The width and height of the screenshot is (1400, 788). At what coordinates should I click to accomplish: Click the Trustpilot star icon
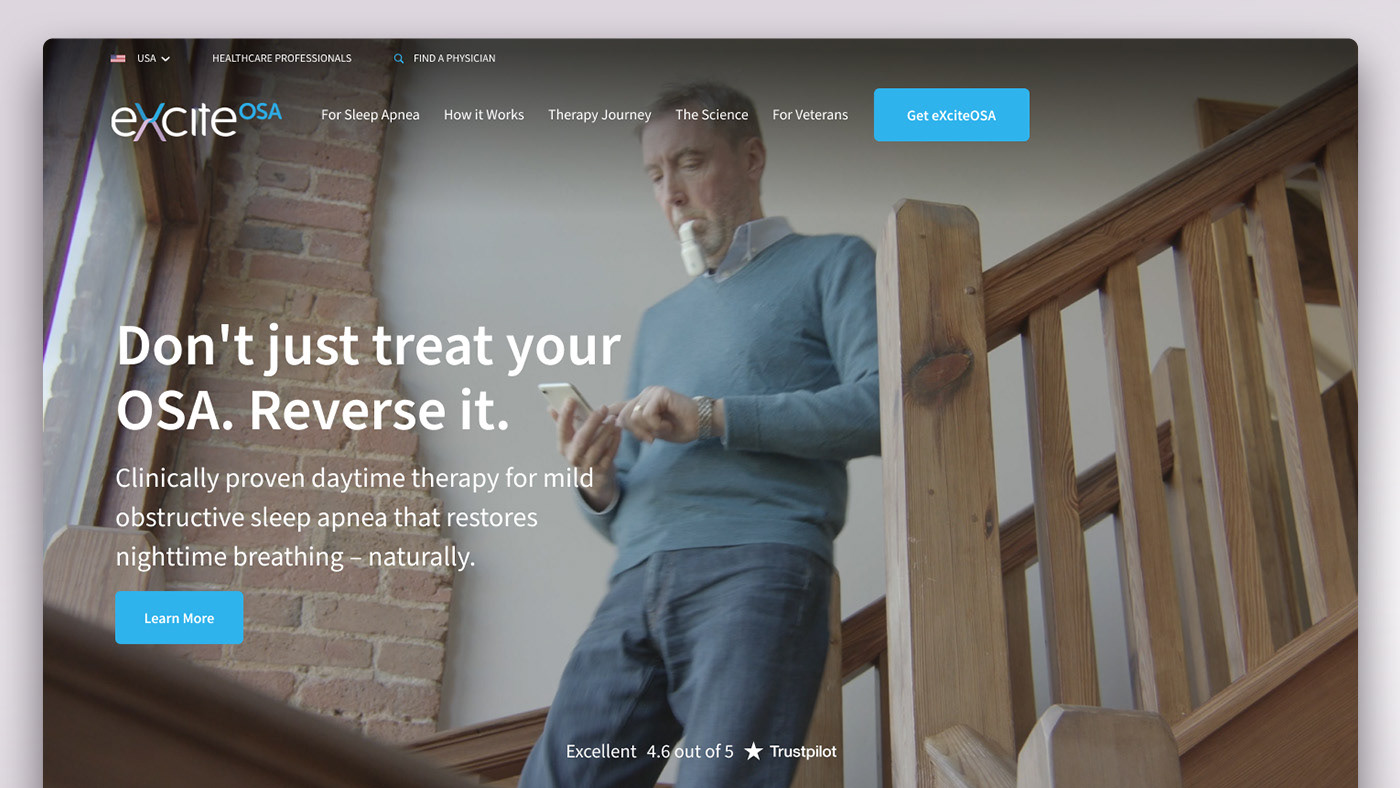click(x=754, y=751)
